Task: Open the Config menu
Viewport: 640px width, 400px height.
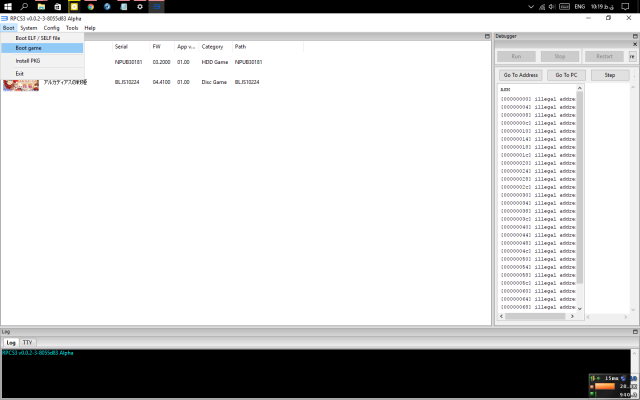Action: pos(51,28)
